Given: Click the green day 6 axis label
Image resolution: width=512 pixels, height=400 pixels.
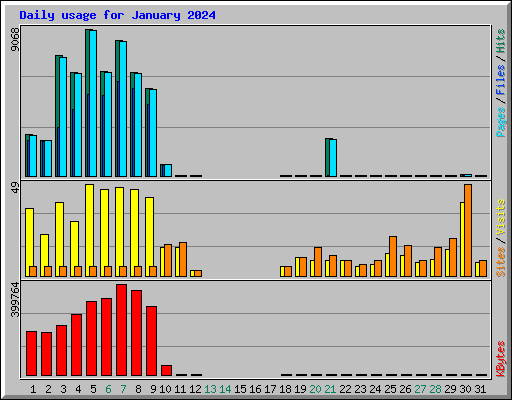Looking at the screenshot, I should click(x=108, y=389).
